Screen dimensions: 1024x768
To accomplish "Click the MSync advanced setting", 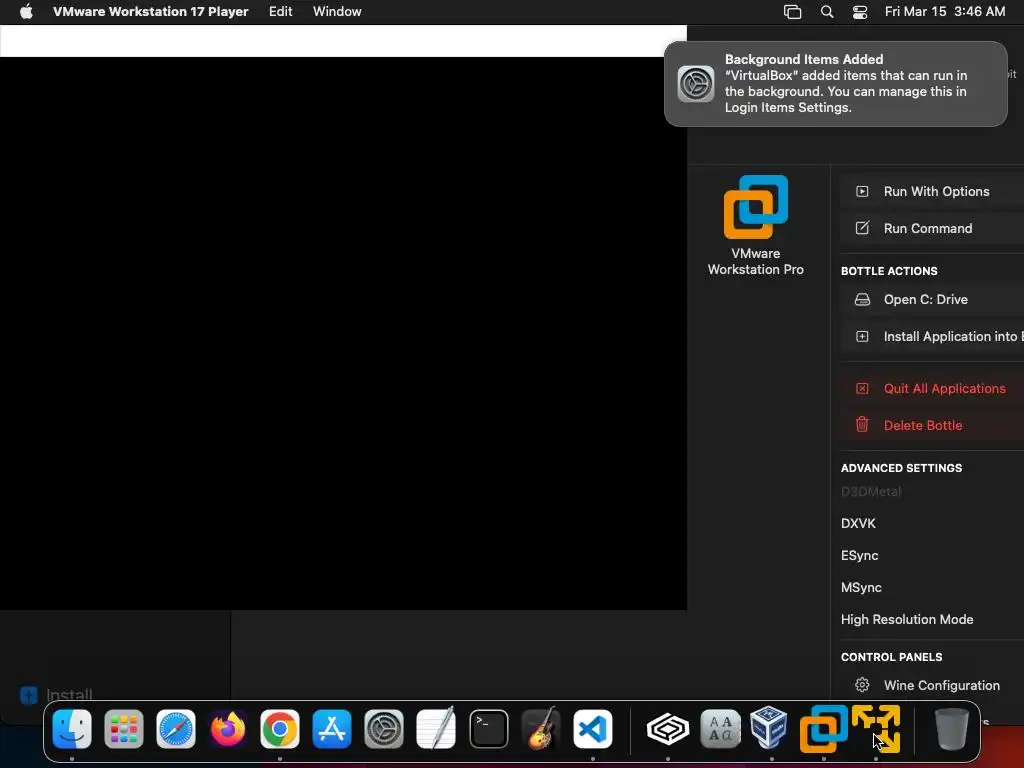I will pos(861,588).
